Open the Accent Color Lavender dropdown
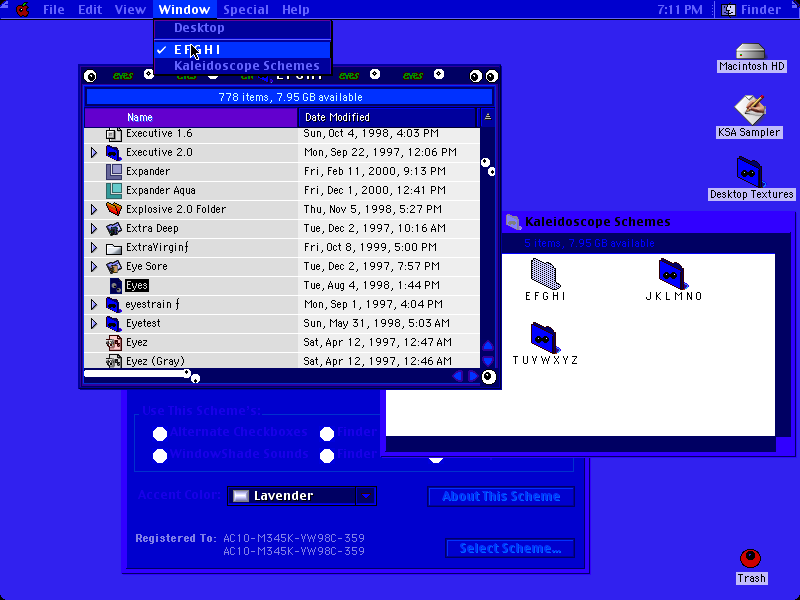The height and width of the screenshot is (600, 800). coord(302,496)
